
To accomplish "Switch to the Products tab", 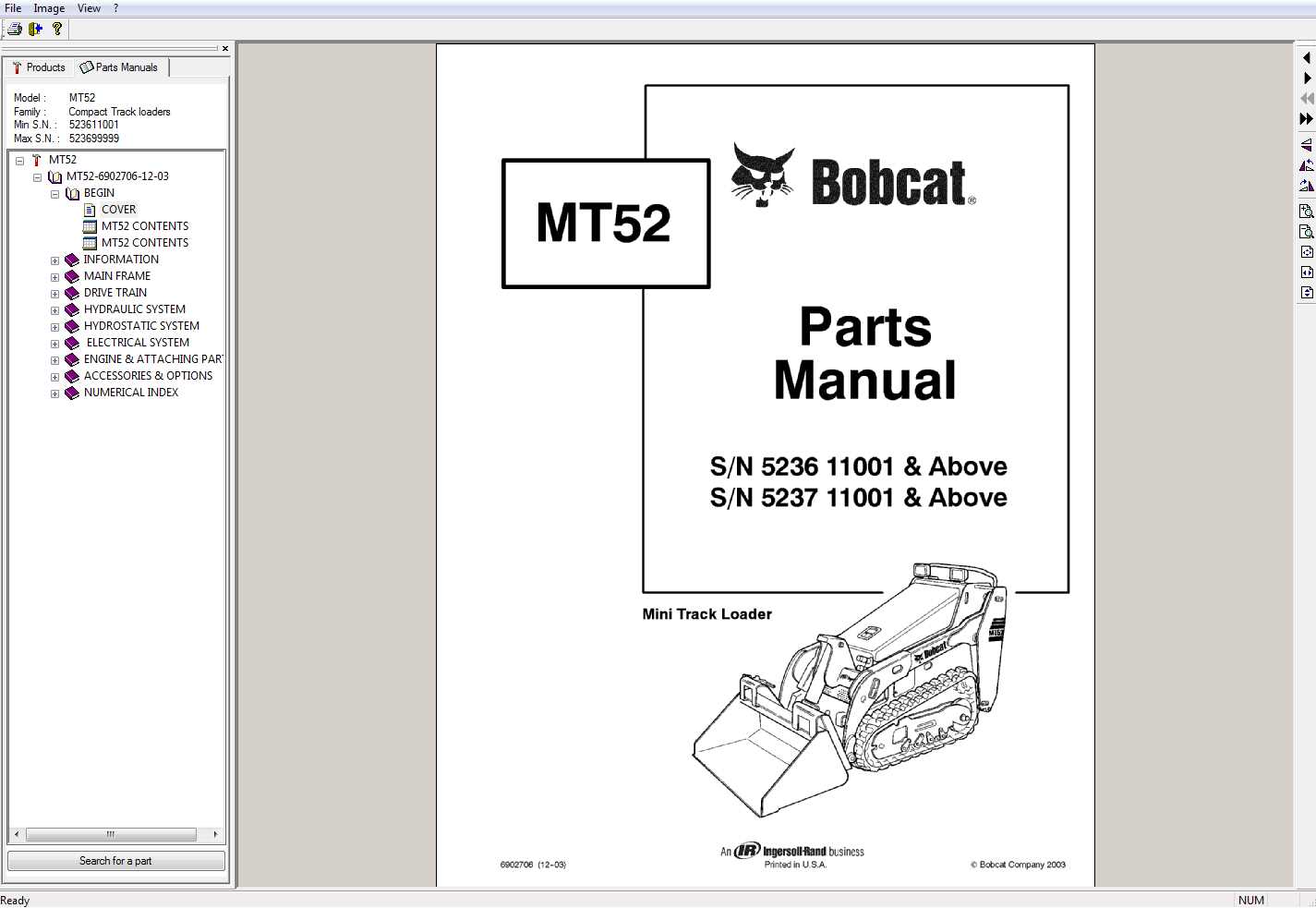I will pos(39,67).
